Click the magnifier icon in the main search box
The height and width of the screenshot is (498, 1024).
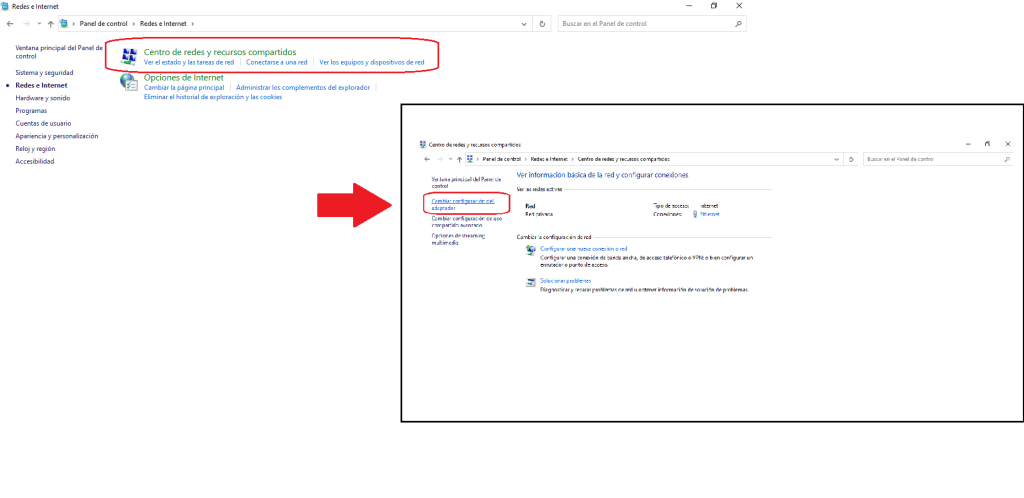pos(738,22)
